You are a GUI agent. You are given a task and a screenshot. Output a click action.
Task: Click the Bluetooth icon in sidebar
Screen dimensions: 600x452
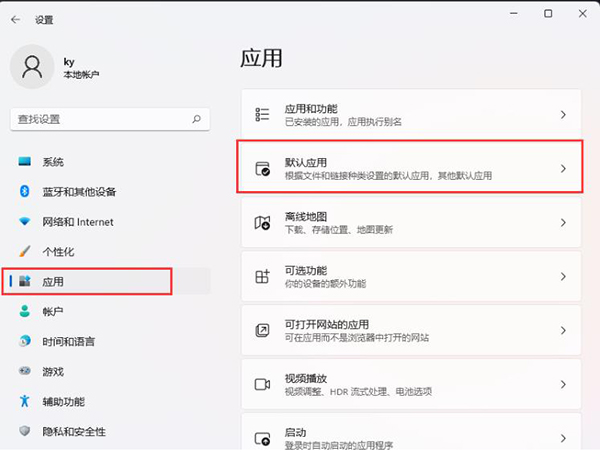[24, 191]
